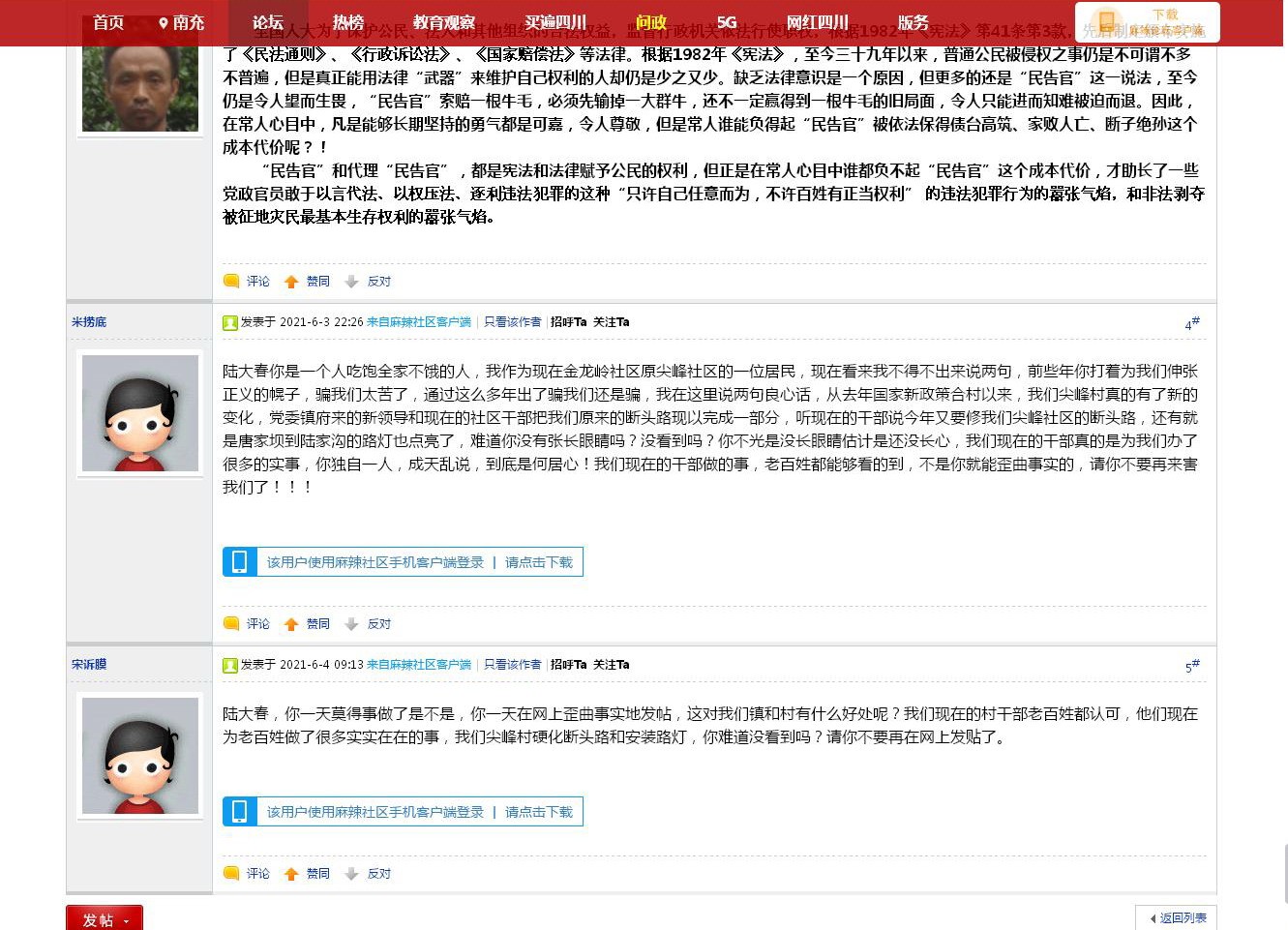Open the username link 宋沂膜
The image size is (1288, 930).
[x=89, y=665]
